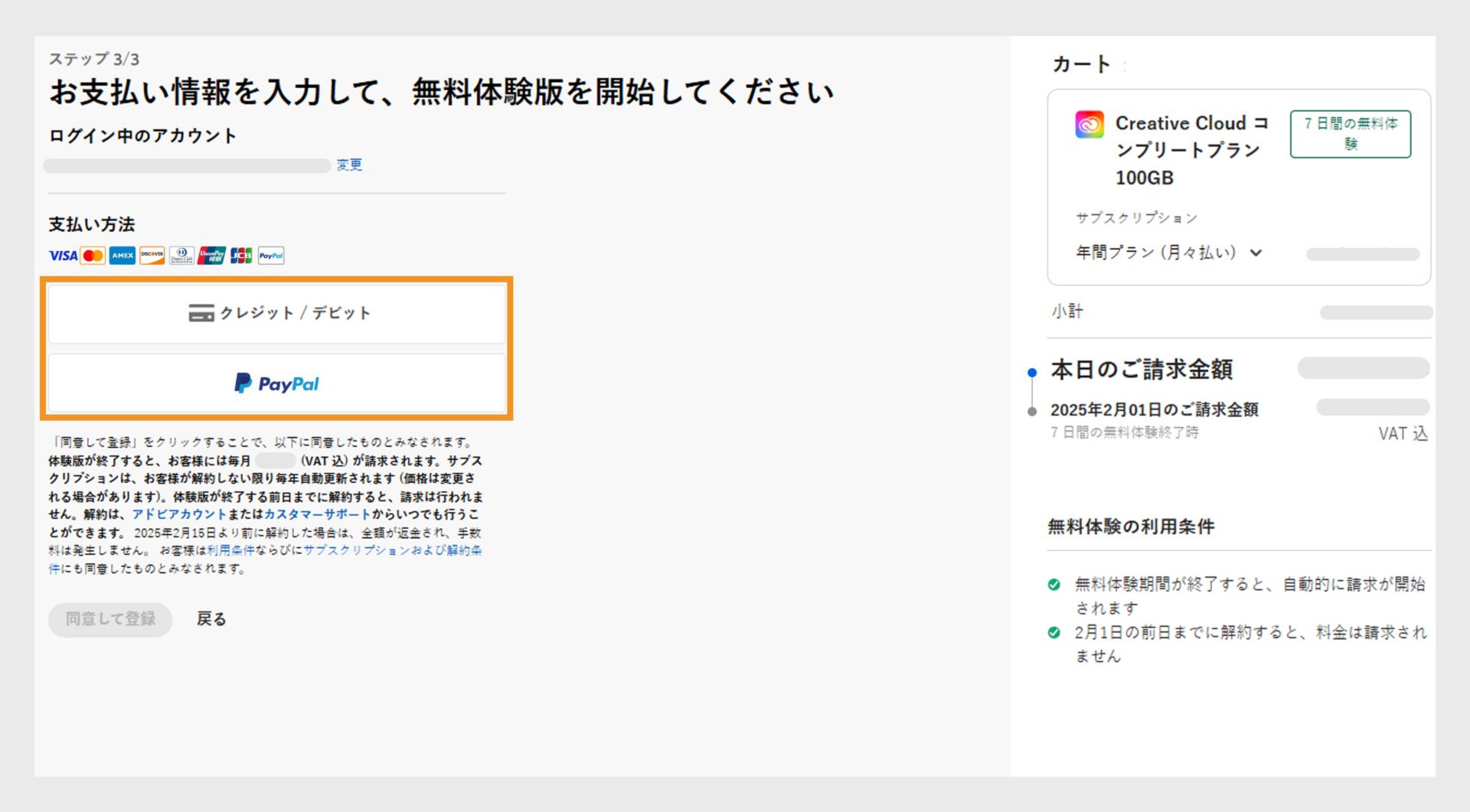Click the 同意して登録 button
Screen dimensions: 1470x812
[110, 619]
